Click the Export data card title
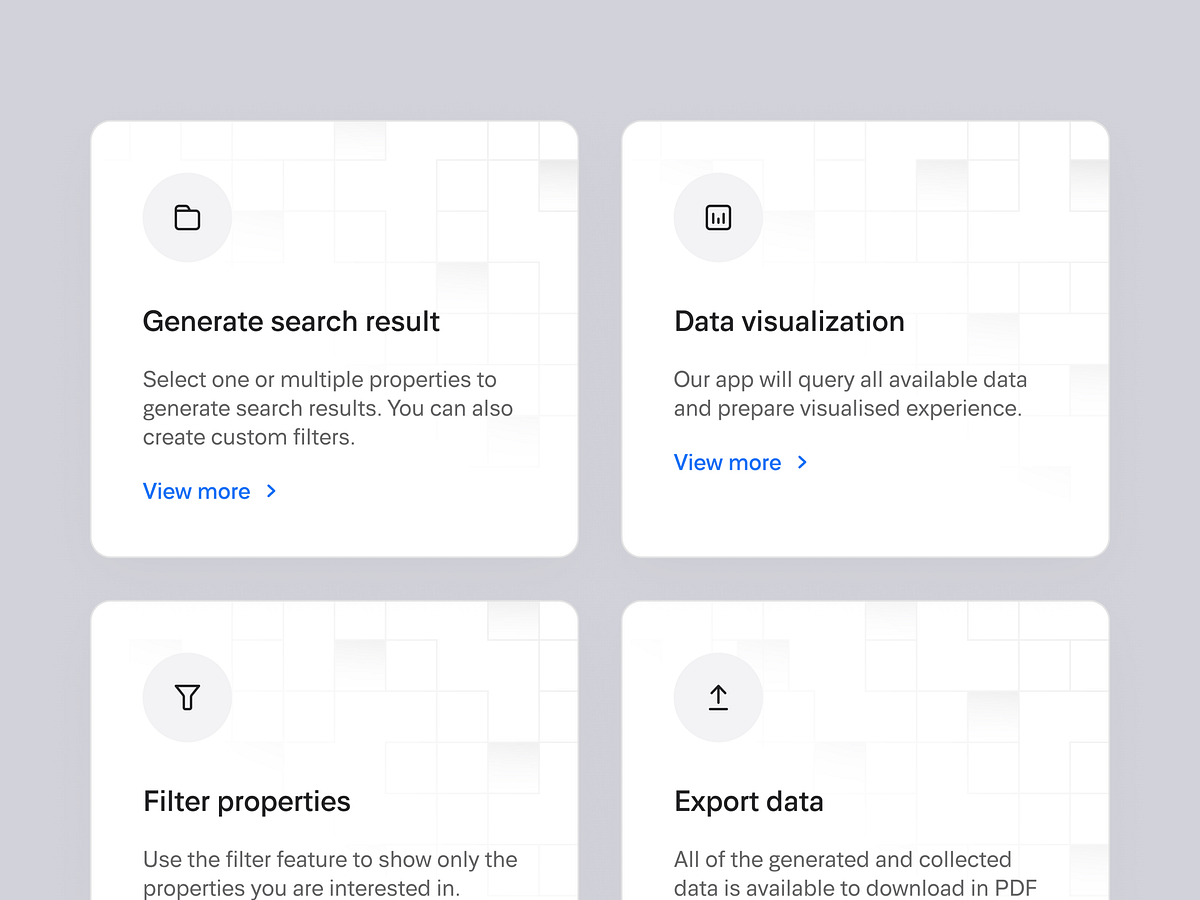Image resolution: width=1200 pixels, height=900 pixels. click(x=749, y=801)
